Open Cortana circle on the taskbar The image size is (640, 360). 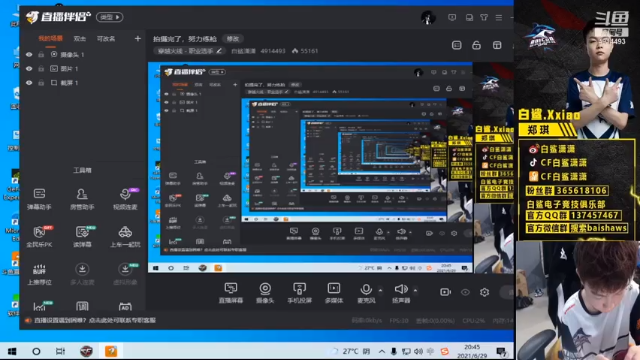tap(36, 351)
